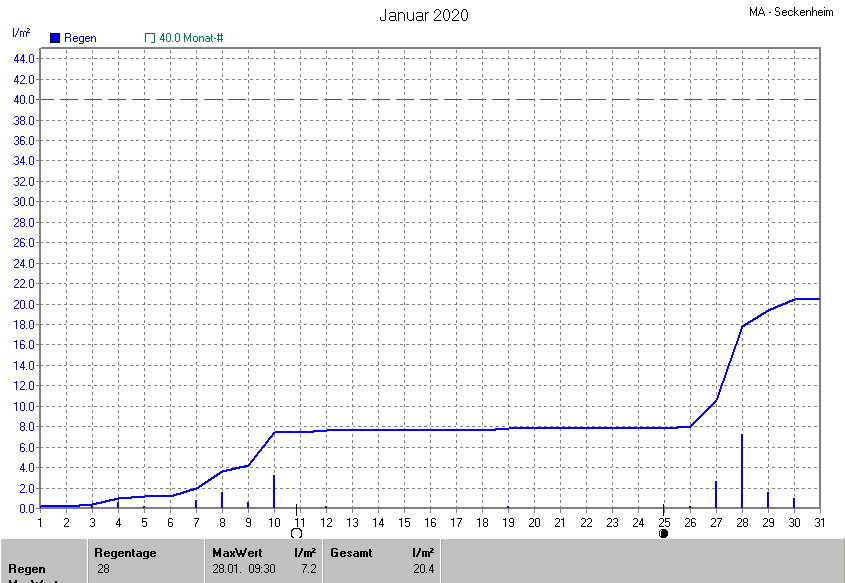Click the MaxWert date 28.01. 09:30
The height and width of the screenshot is (583, 845).
point(243,569)
